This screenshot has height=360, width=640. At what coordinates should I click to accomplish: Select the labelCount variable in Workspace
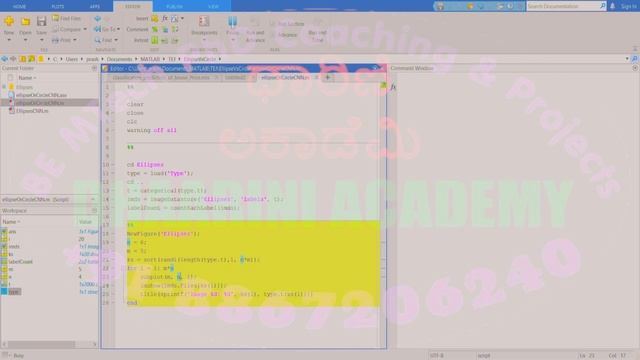click(x=20, y=262)
